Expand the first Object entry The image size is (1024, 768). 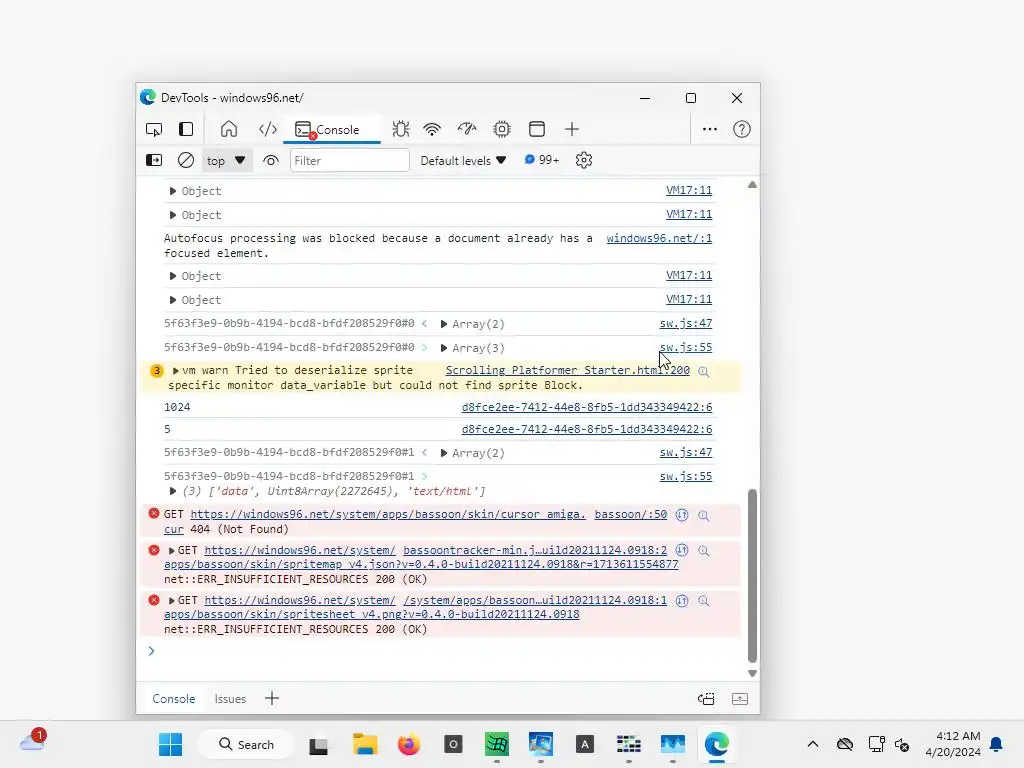pyautogui.click(x=172, y=191)
